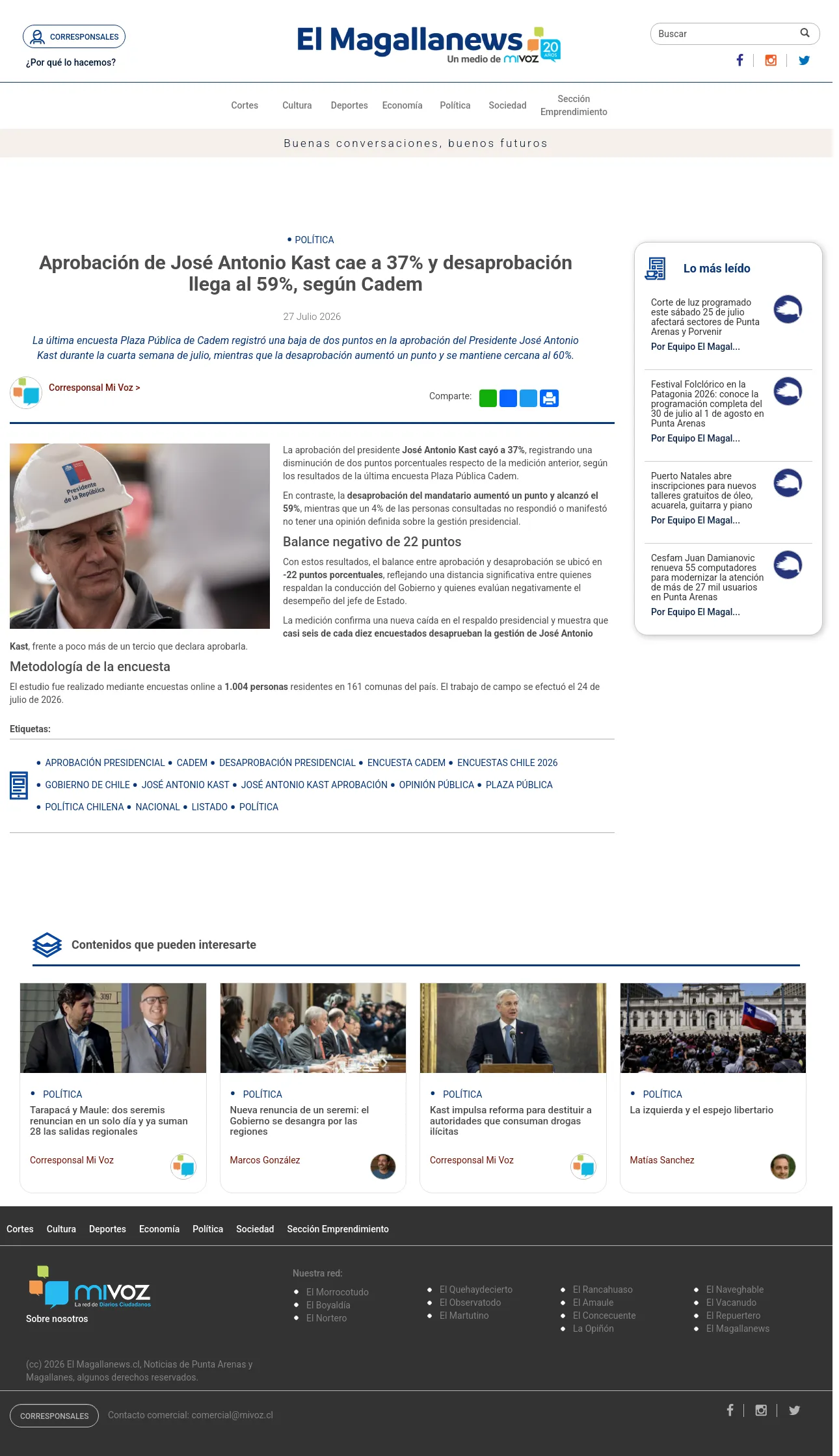Screen dimensions: 839x1456
Task: Click the round icon beside the Cesfam Juan Damianovic story
Action: point(788,565)
